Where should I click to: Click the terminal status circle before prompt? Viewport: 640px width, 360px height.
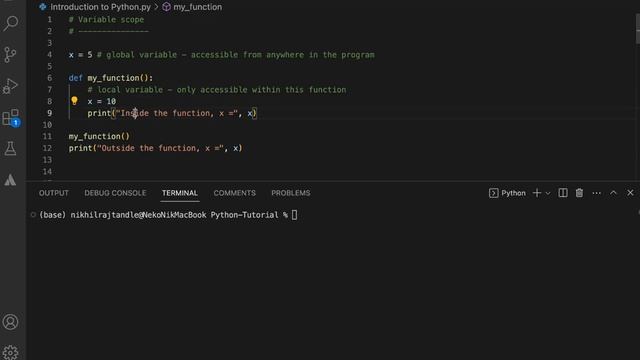click(33, 215)
